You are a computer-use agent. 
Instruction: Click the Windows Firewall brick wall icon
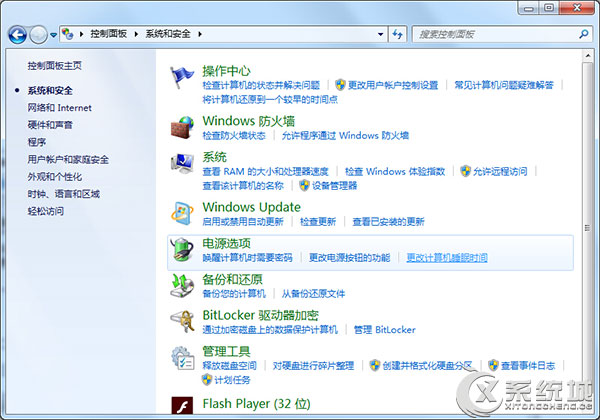182,127
